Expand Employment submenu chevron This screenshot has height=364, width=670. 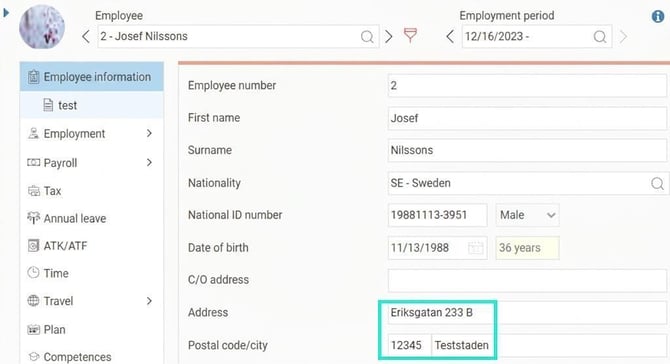coord(149,133)
